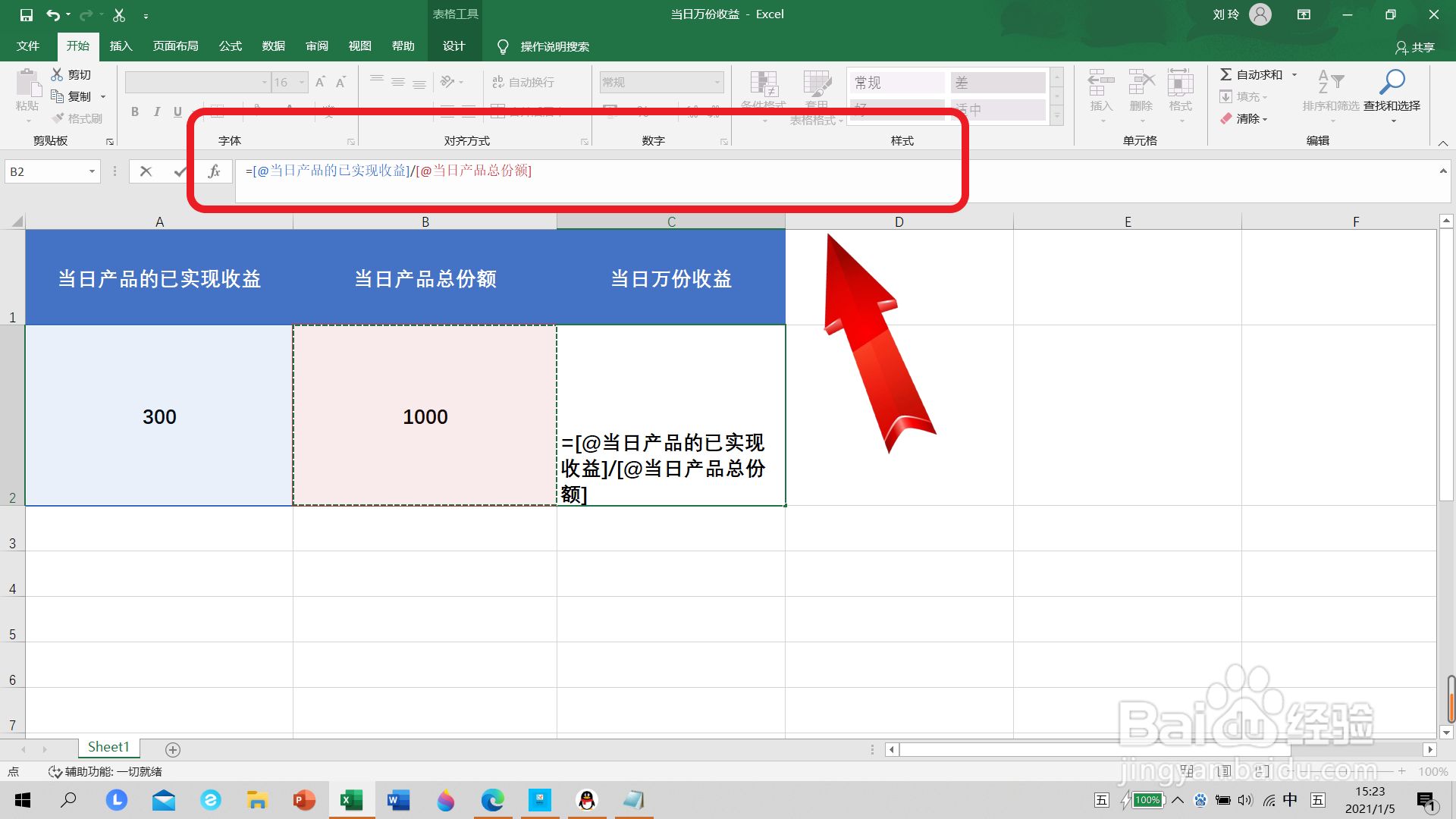Click the Sort and Filter icon
Image resolution: width=1456 pixels, height=819 pixels.
click(1331, 82)
